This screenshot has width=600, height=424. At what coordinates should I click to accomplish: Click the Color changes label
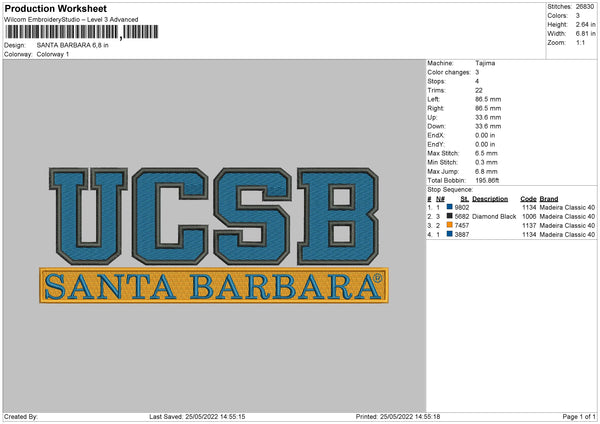click(x=449, y=72)
